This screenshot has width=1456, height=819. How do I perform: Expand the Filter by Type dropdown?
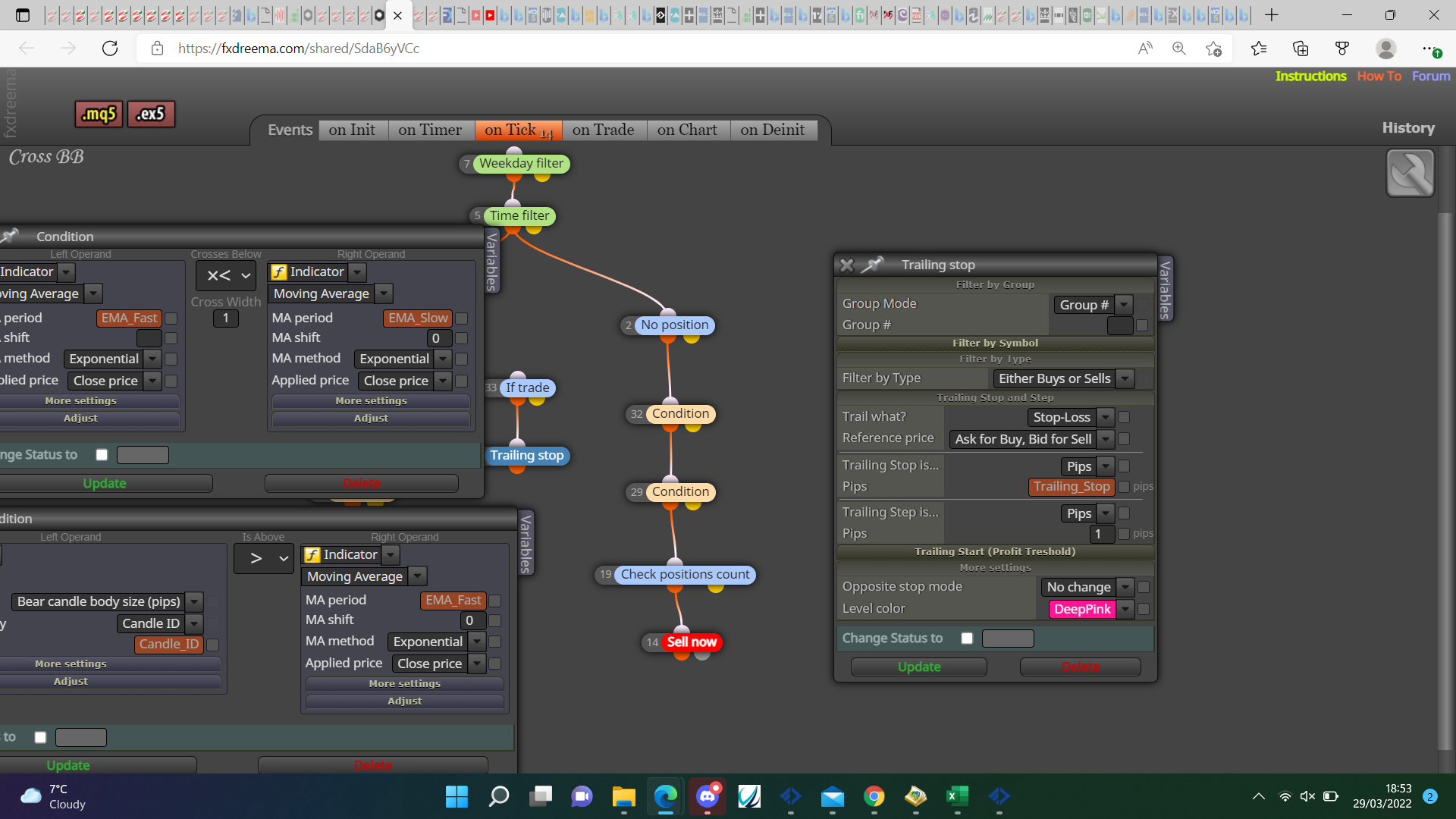[x=1064, y=378]
